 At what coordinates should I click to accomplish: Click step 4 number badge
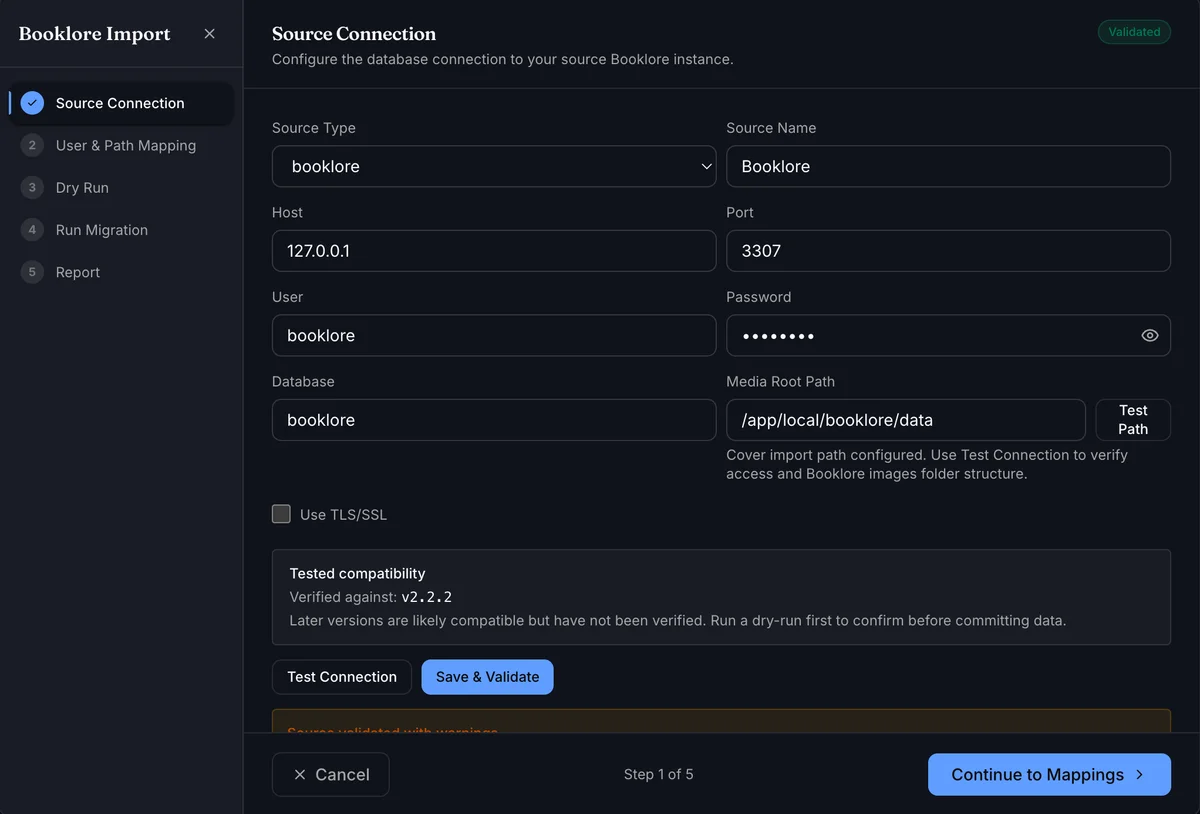tap(32, 230)
